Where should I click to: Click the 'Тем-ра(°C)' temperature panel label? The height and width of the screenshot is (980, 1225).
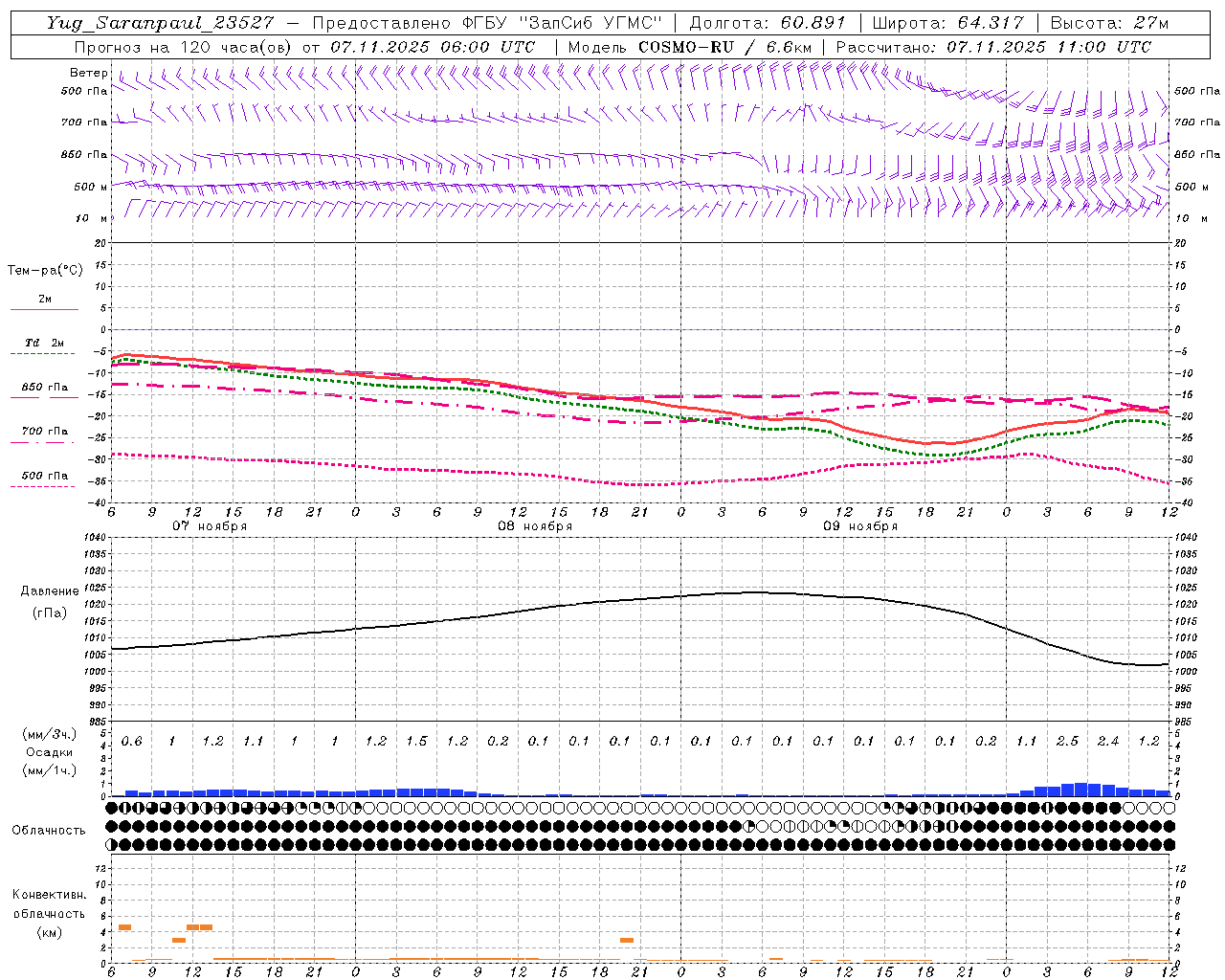click(45, 271)
